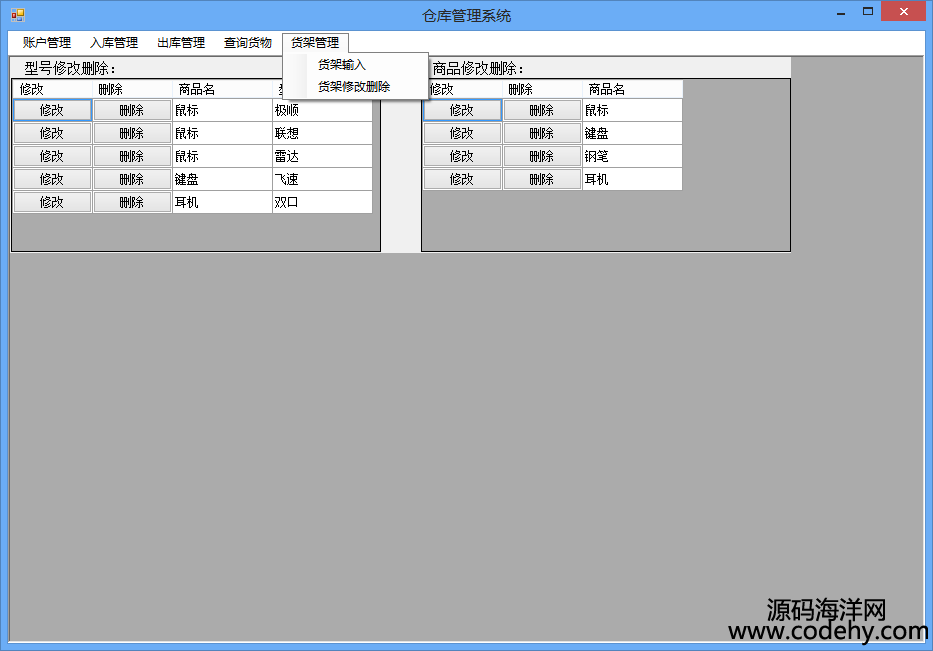Click 删除 button for 鼠标 联想 row
Viewport: 933px width, 651px height.
pos(132,133)
